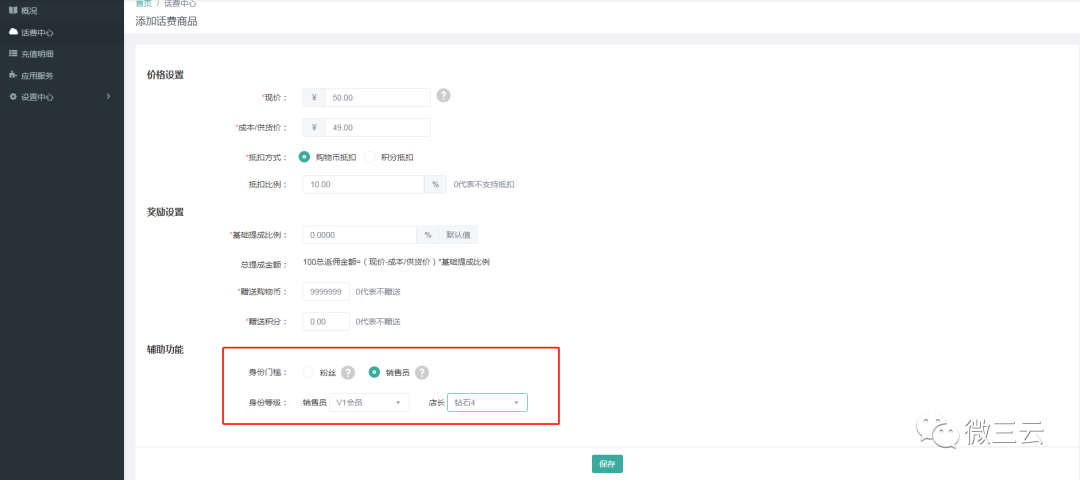Choose the 粉丝 identity threshold radio
The image size is (1080, 480).
pyautogui.click(x=308, y=373)
